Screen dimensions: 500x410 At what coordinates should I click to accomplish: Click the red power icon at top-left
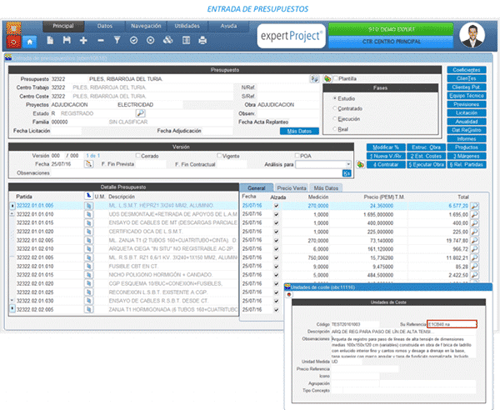(14, 42)
